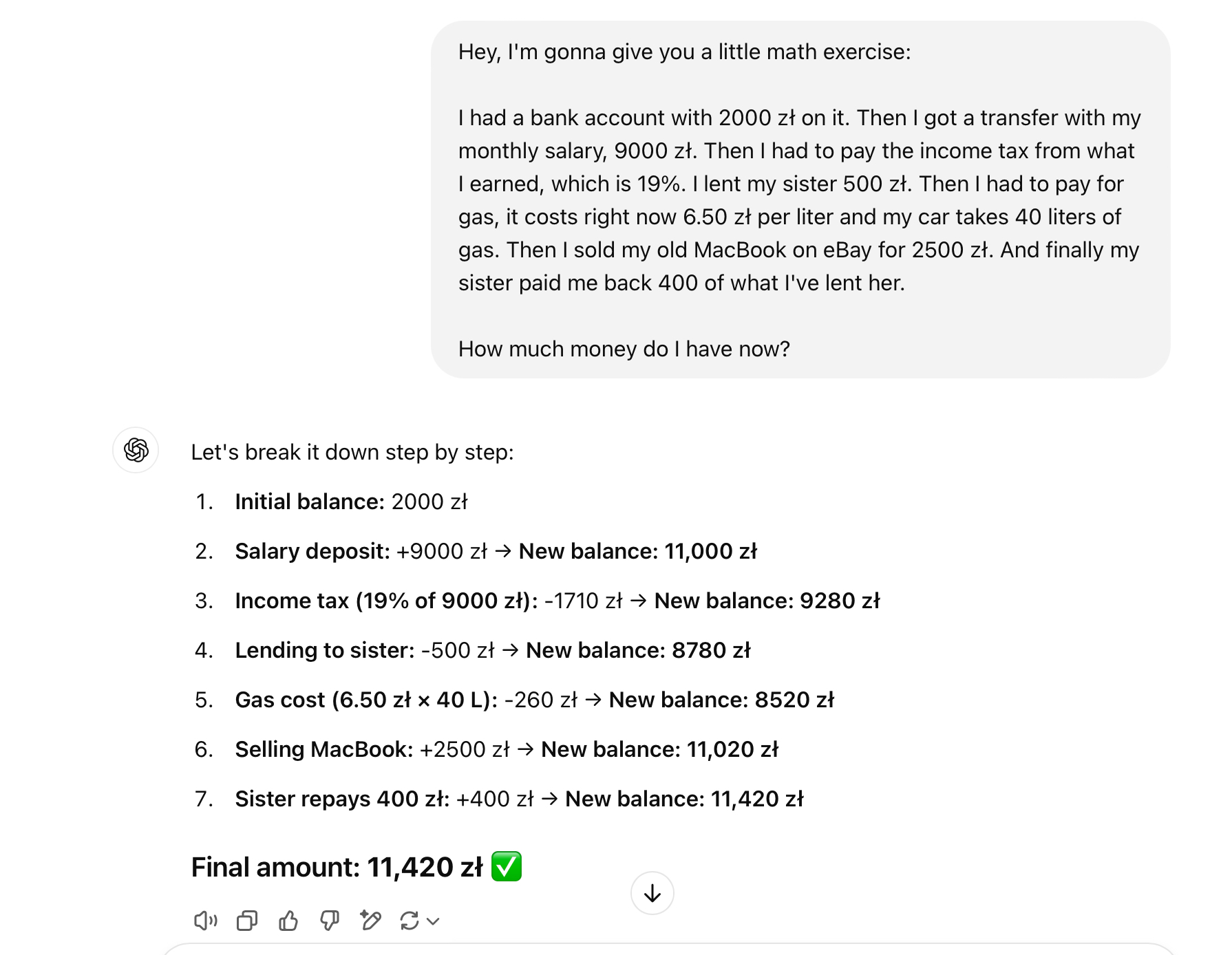Image resolution: width=1232 pixels, height=955 pixels.
Task: Give the response a thumbs up
Action: click(288, 921)
